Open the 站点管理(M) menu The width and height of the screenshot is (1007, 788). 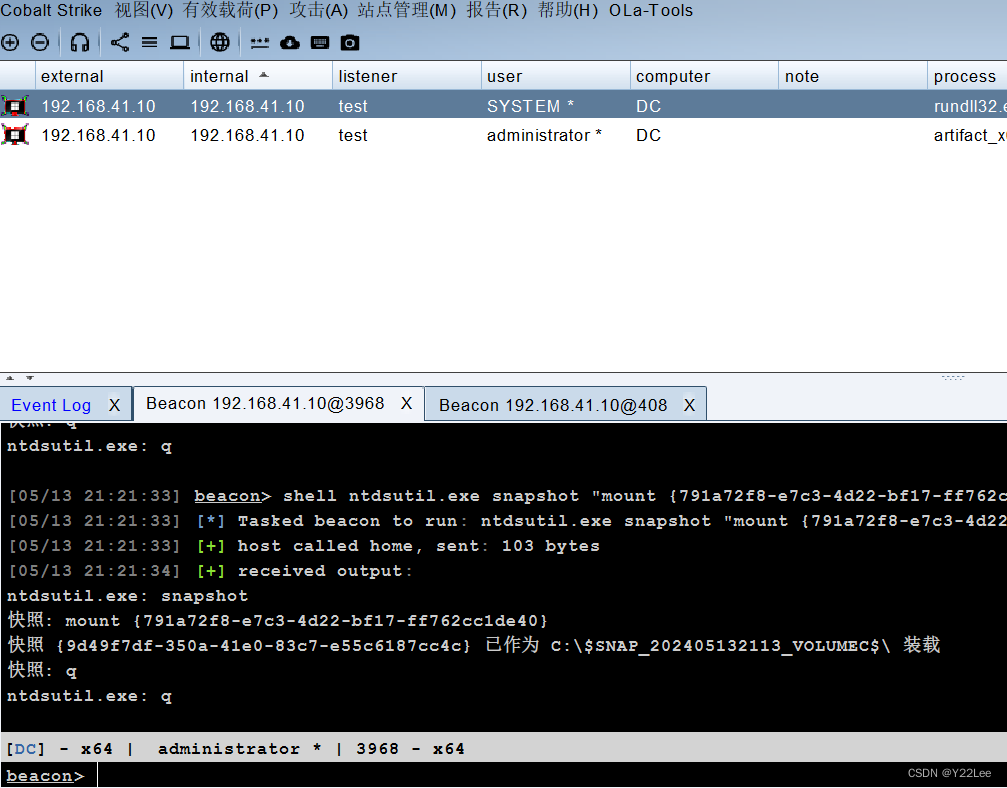pyautogui.click(x=407, y=10)
